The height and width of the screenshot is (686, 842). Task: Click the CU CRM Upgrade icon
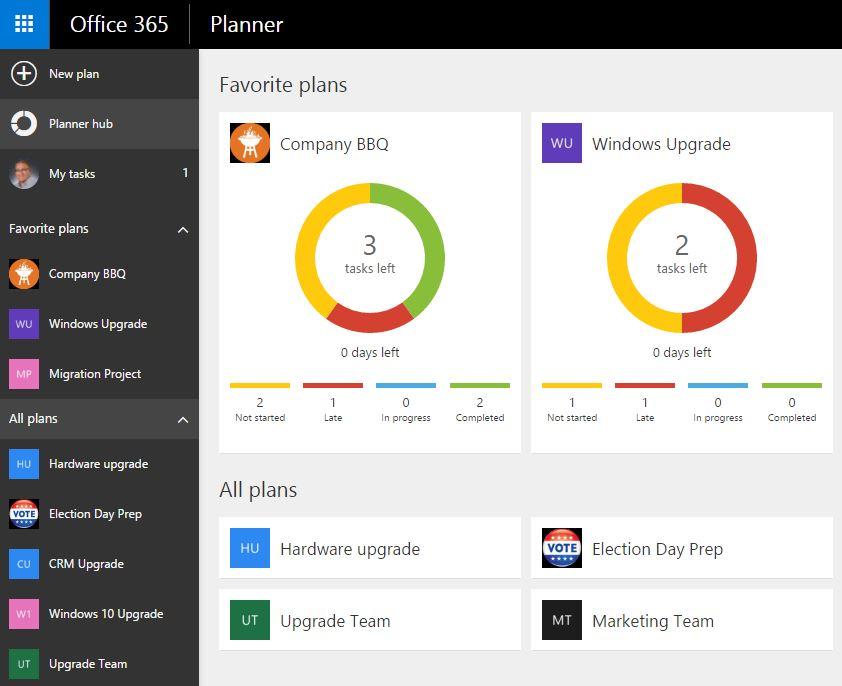coord(24,564)
